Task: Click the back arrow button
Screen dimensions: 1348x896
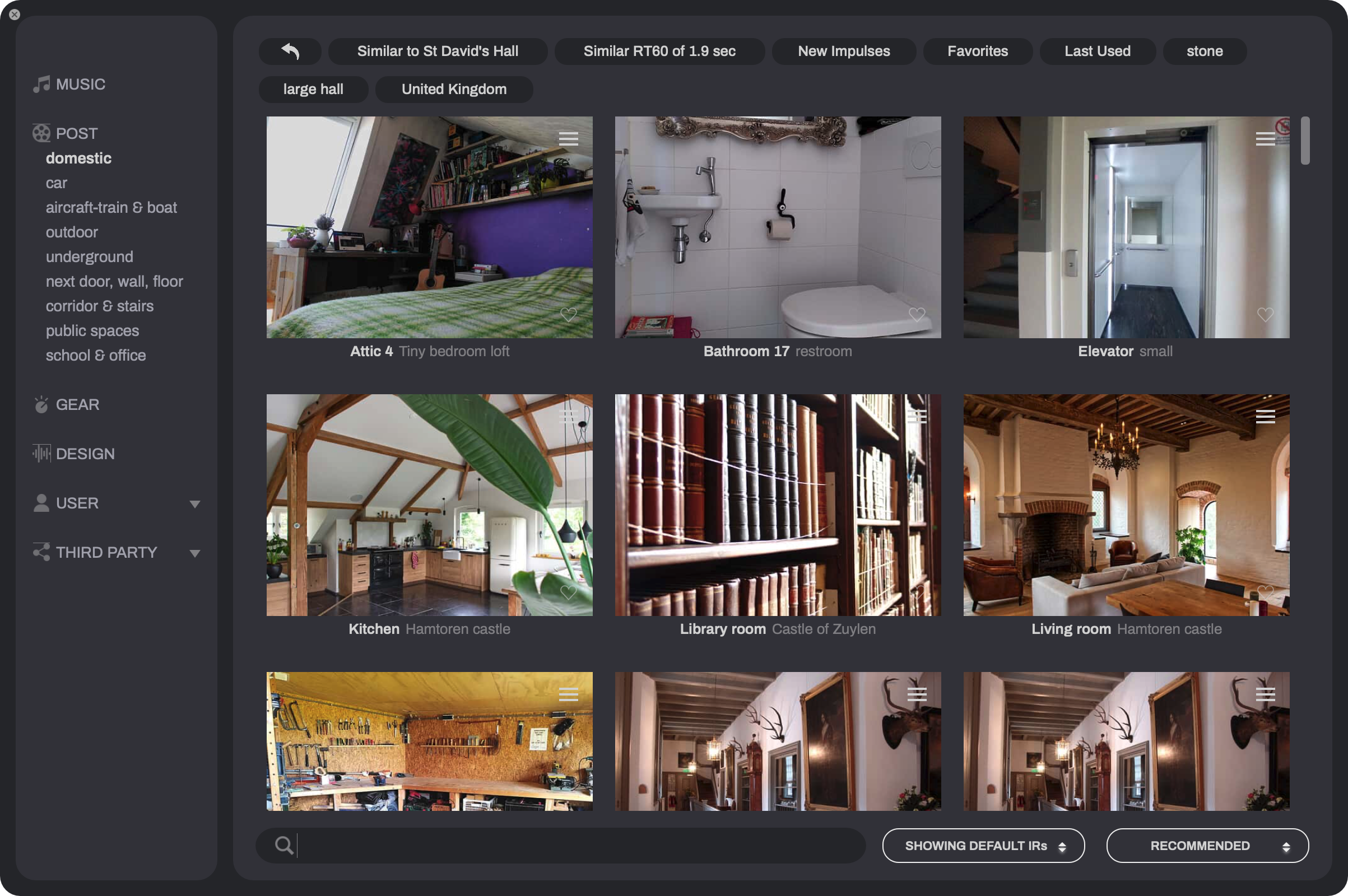Action: (x=290, y=52)
